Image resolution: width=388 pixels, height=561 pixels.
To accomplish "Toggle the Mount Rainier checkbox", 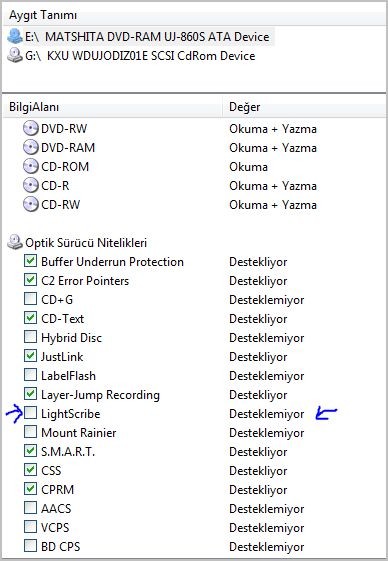I will [x=30, y=432].
